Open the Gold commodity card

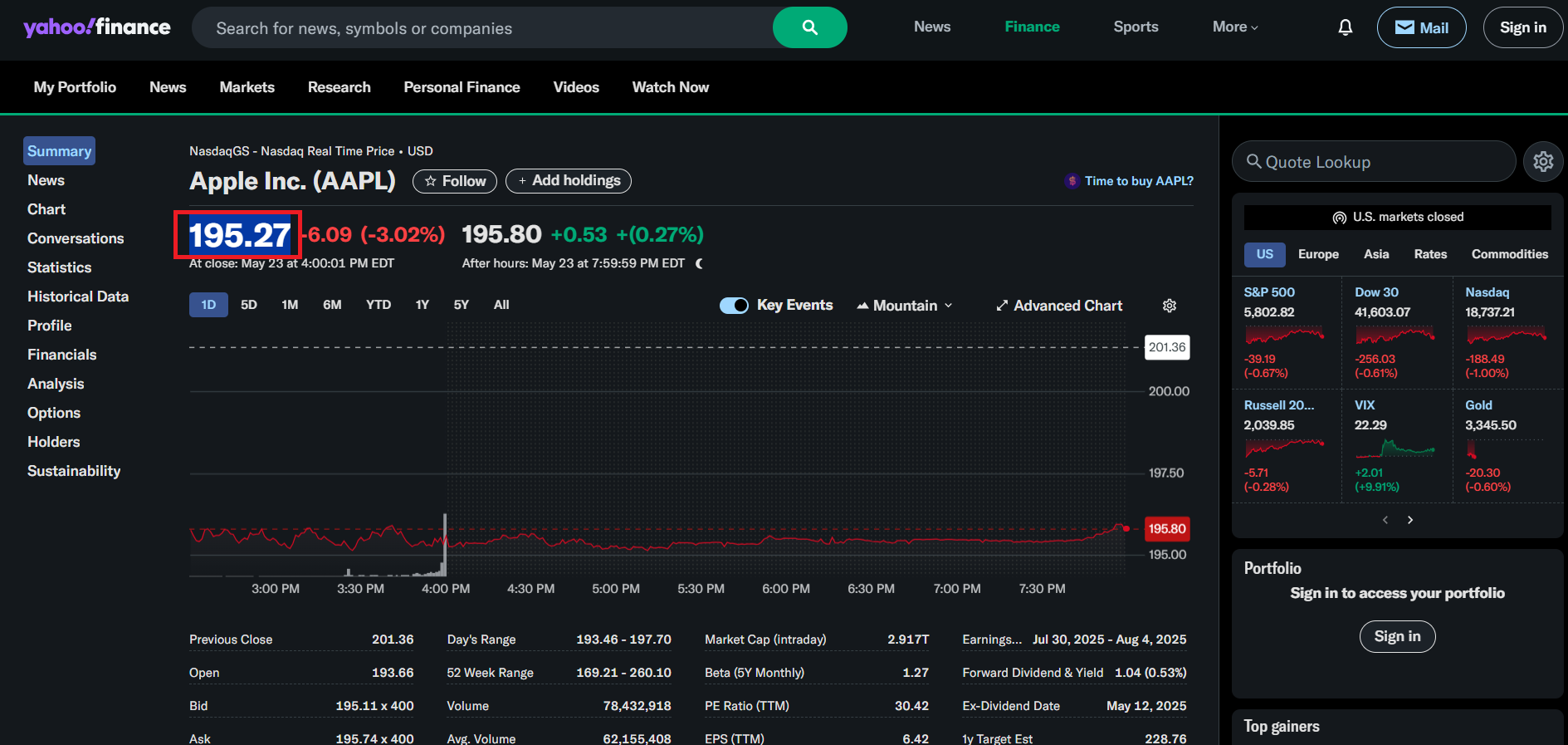pos(1507,448)
